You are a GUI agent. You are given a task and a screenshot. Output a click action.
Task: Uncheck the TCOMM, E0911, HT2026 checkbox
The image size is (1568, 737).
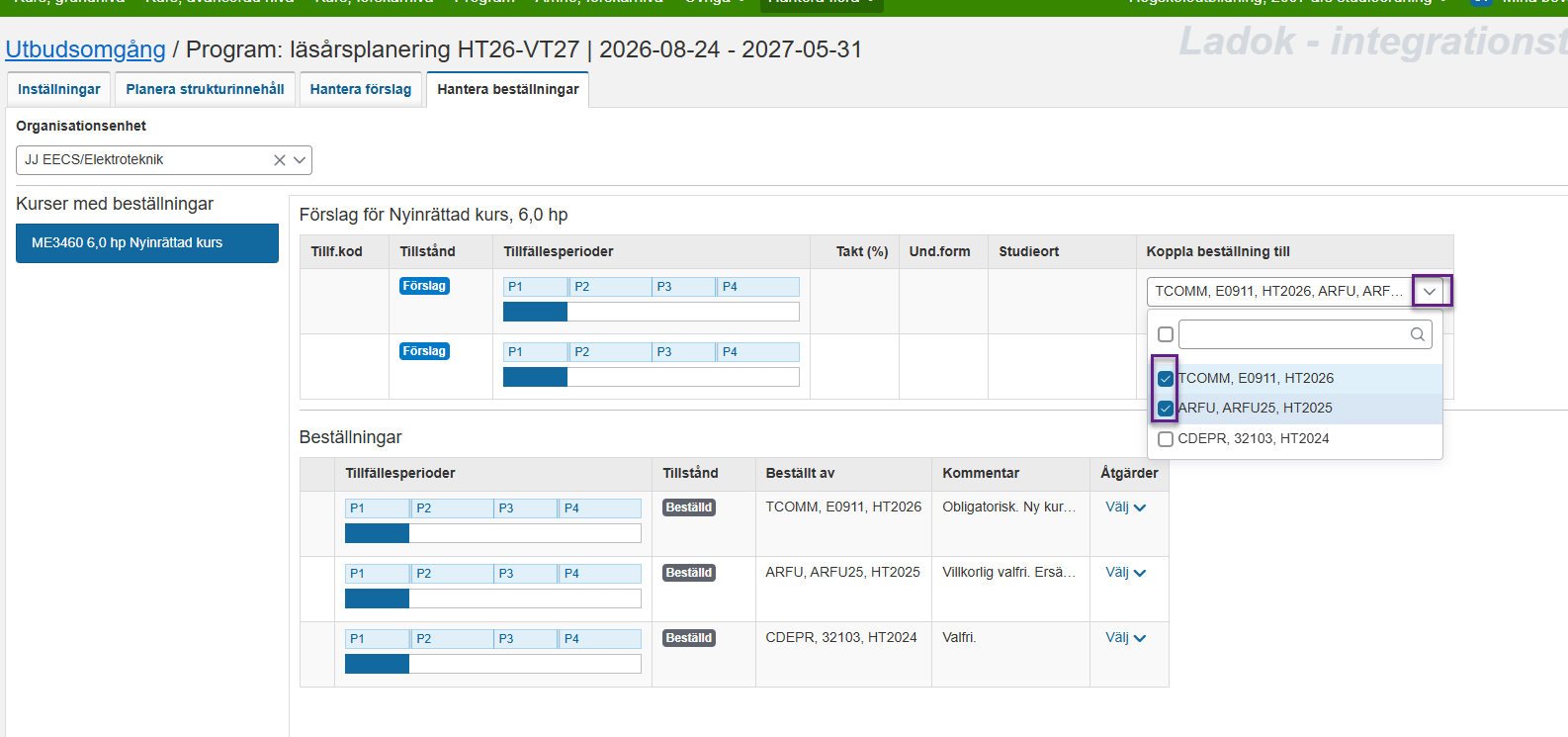point(1166,379)
